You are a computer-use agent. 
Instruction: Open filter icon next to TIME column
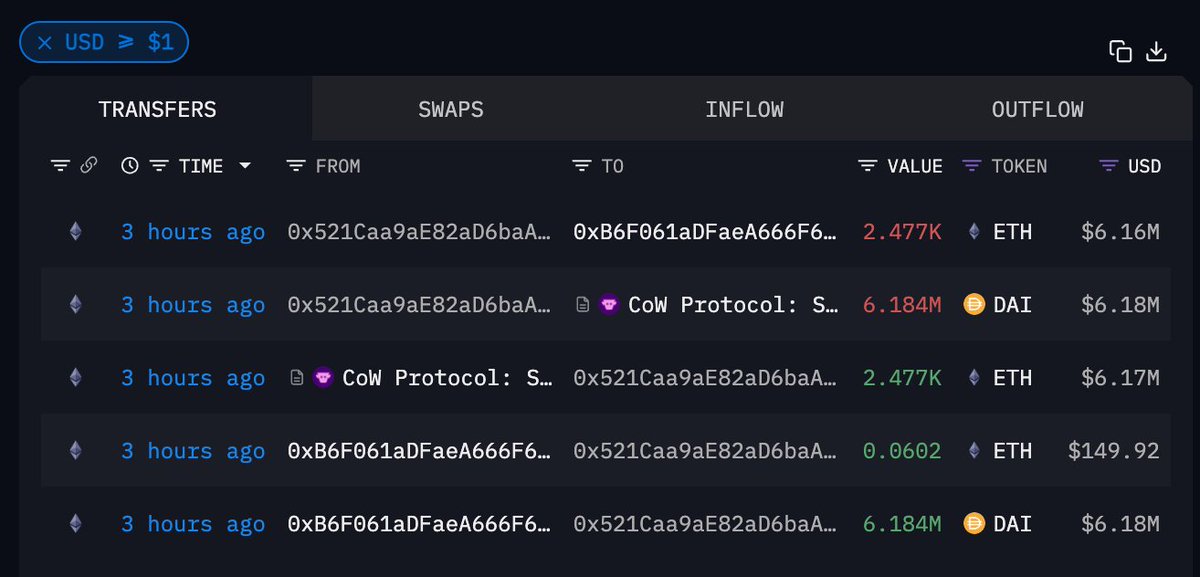tap(159, 166)
